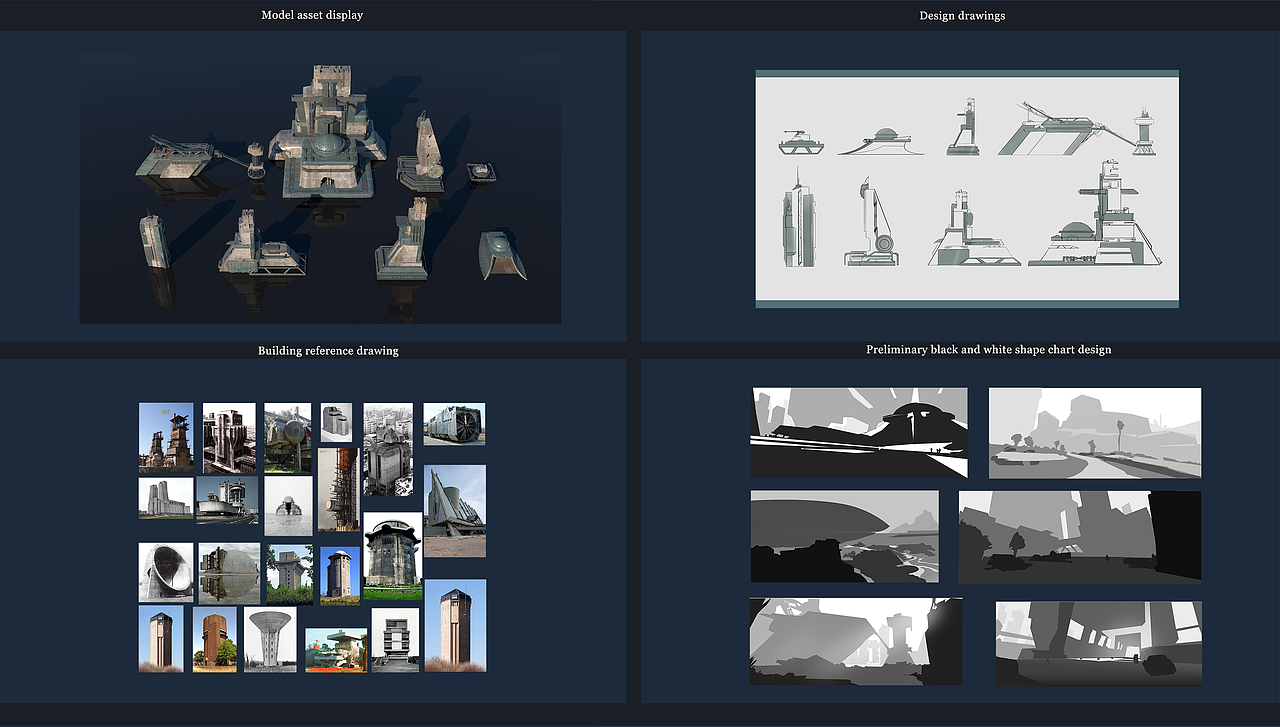1280x727 pixels.
Task: Open the angular slanted concrete church photo
Action: pos(455,511)
